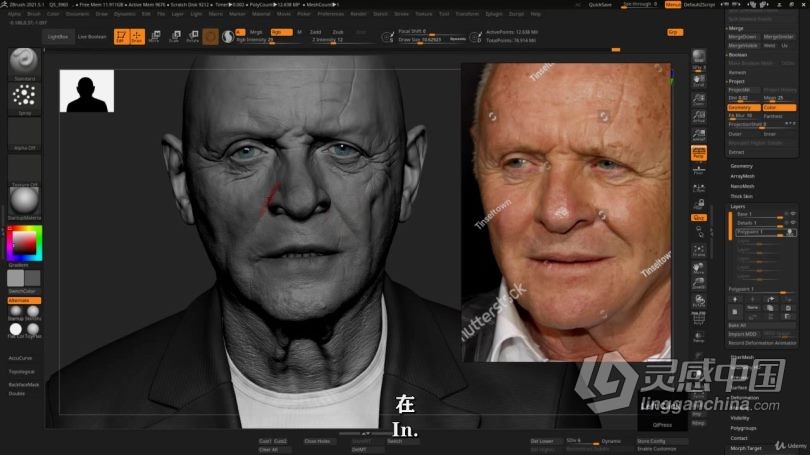Click the Transp transparency icon
This screenshot has height=455, width=810.
point(699,337)
